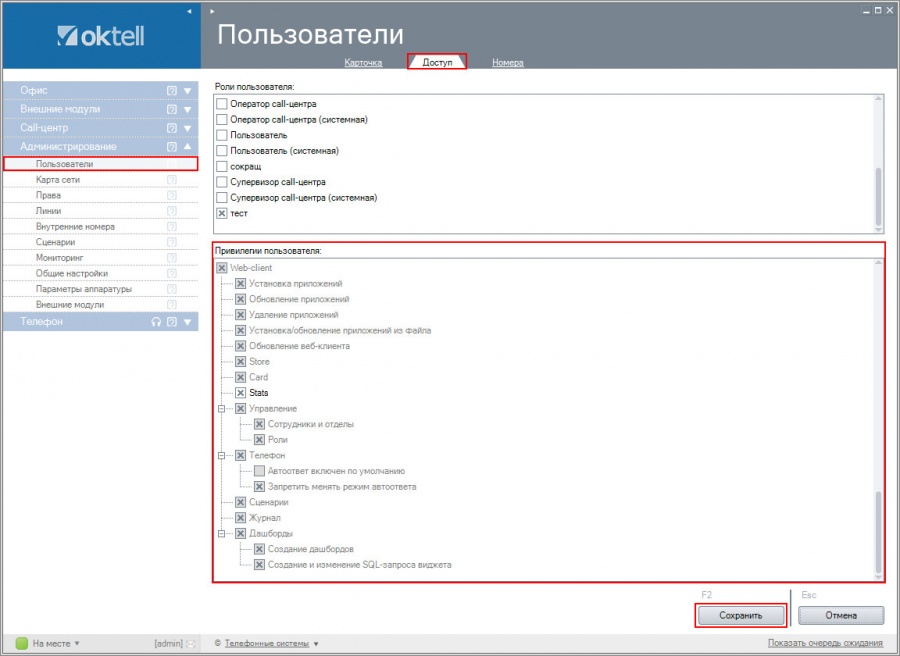
Task: Enable Автоответ включен по умолчанию checkbox
Action: click(x=260, y=471)
